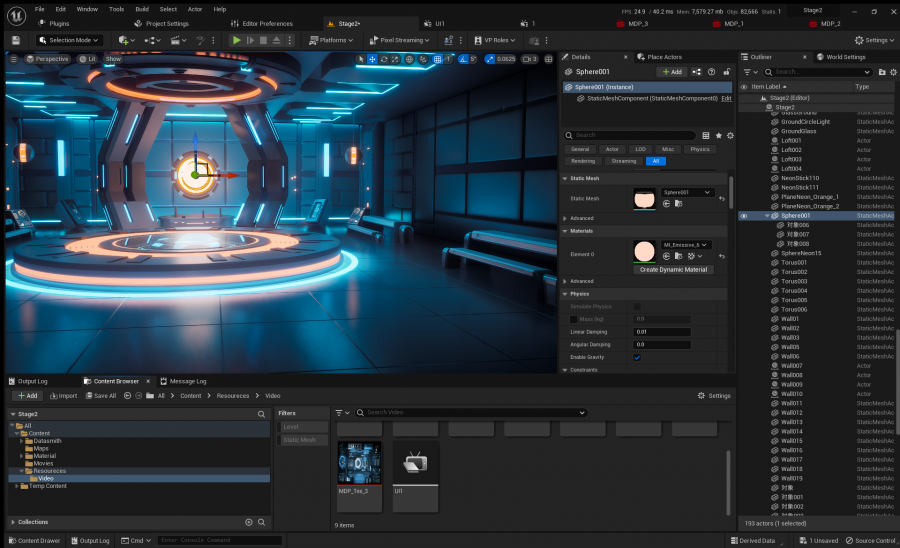Click the Rendering filter button in Details
Image resolution: width=900 pixels, height=548 pixels.
coord(583,161)
